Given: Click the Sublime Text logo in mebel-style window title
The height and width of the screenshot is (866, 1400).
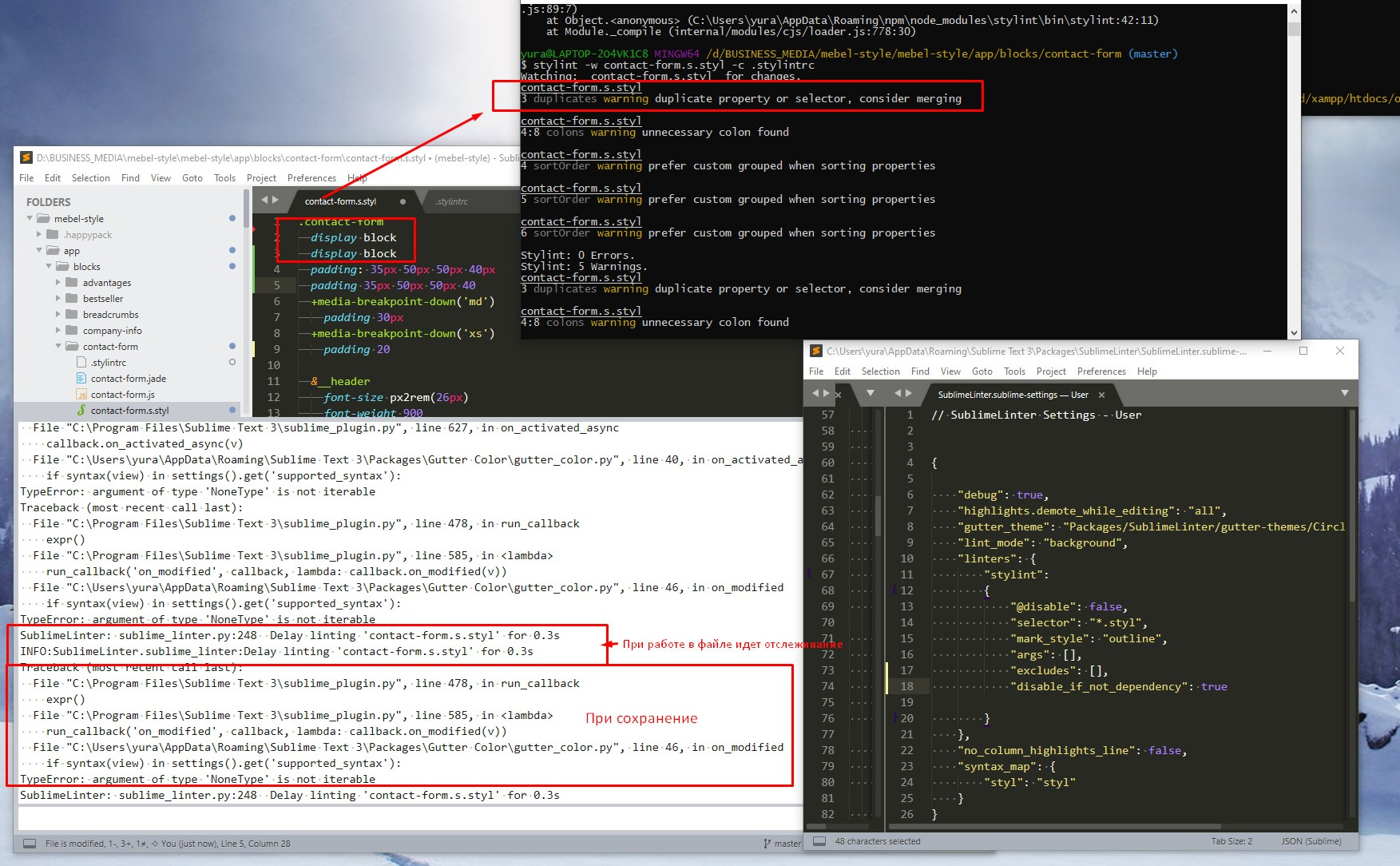Looking at the screenshot, I should click(26, 157).
